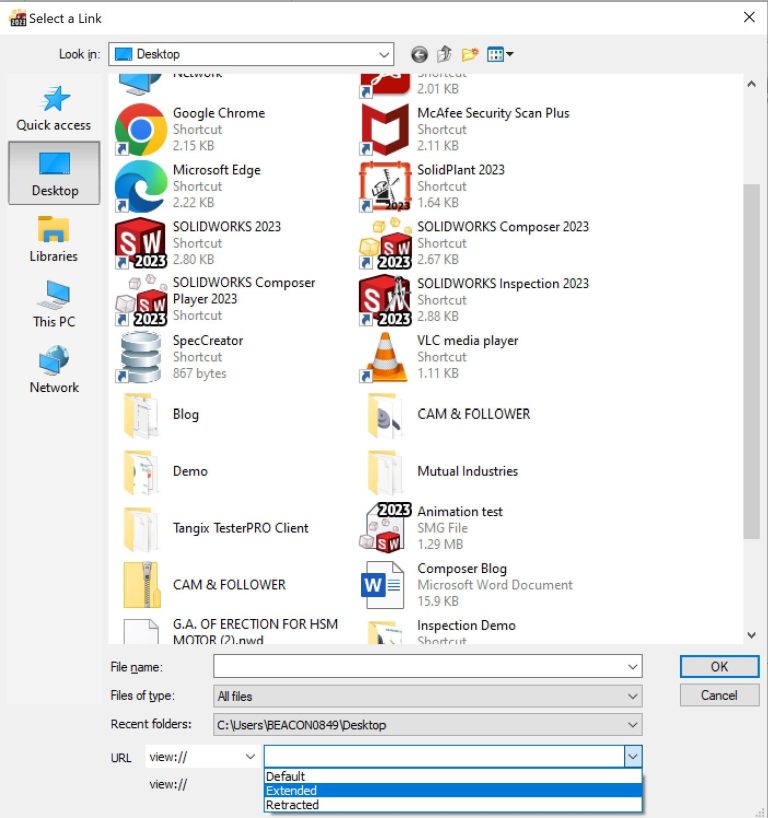This screenshot has height=818, width=768.
Task: Expand the Look in Desktop dropdown
Action: [383, 54]
